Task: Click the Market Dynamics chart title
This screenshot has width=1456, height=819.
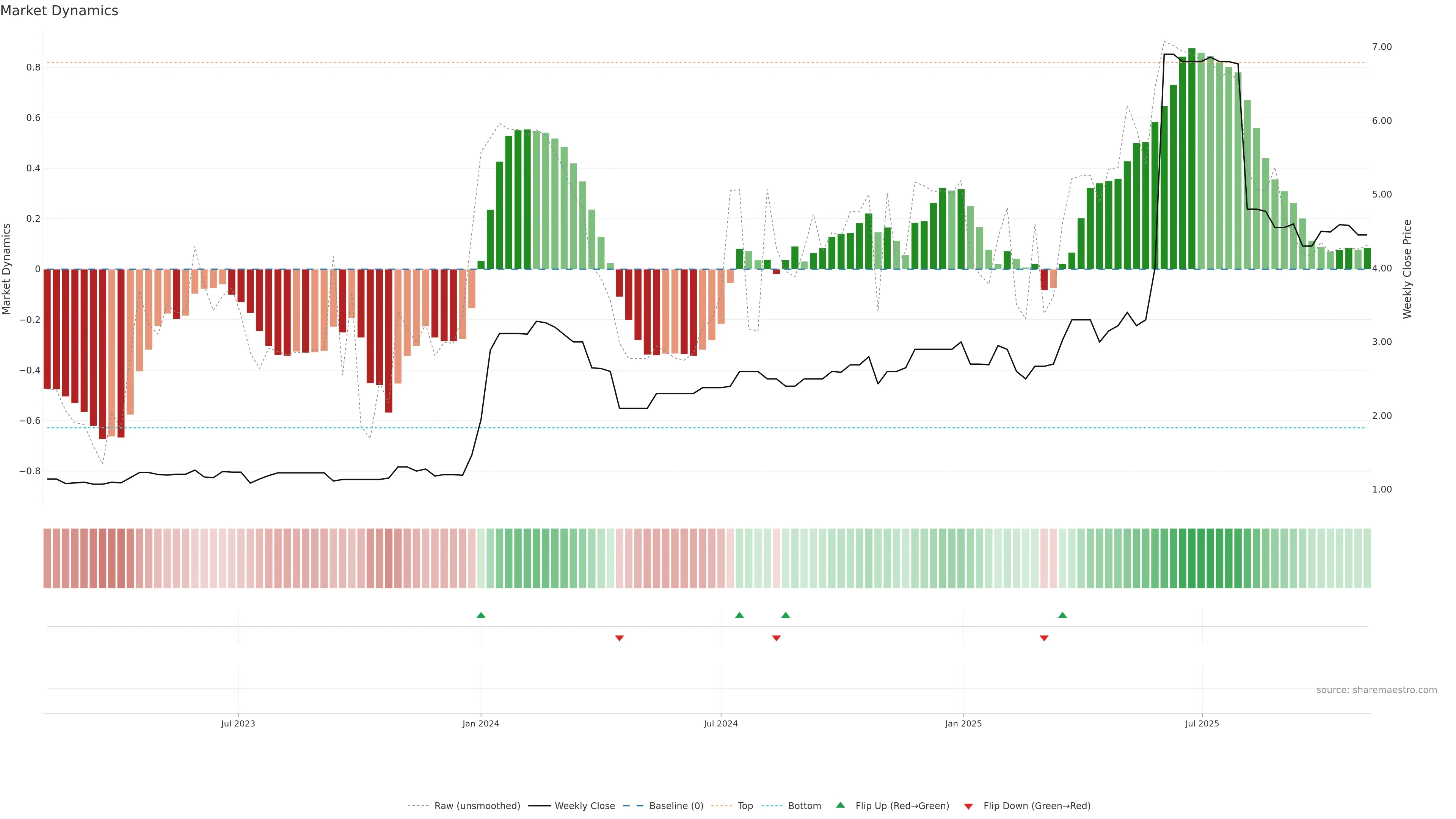Action: coord(60,11)
